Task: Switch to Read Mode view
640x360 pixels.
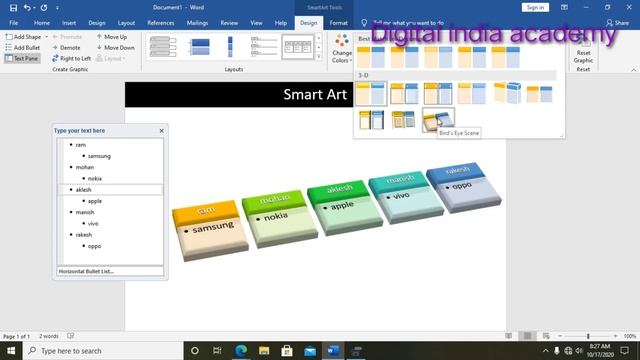Action: tap(508, 336)
